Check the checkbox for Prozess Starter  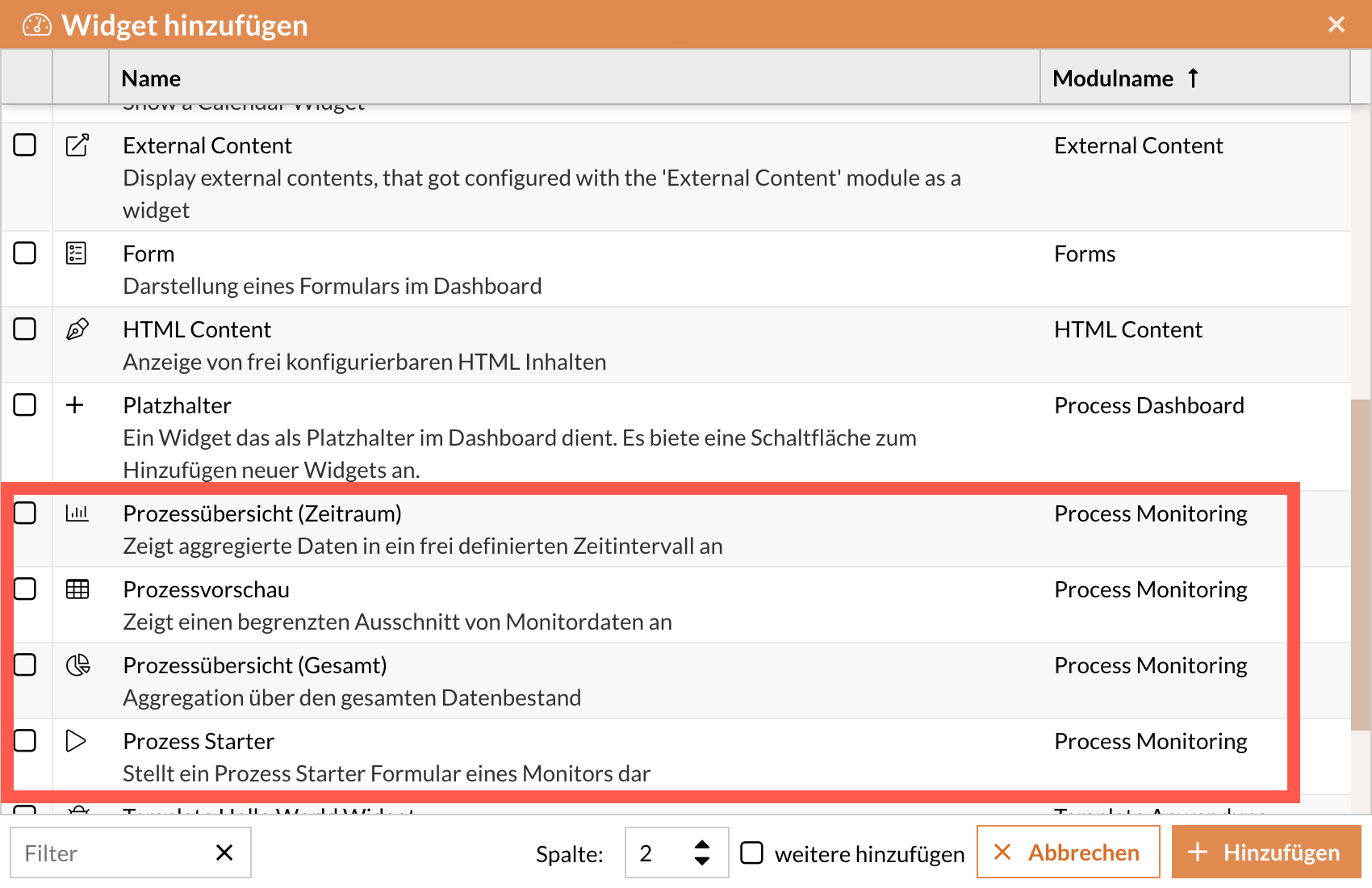tap(26, 740)
